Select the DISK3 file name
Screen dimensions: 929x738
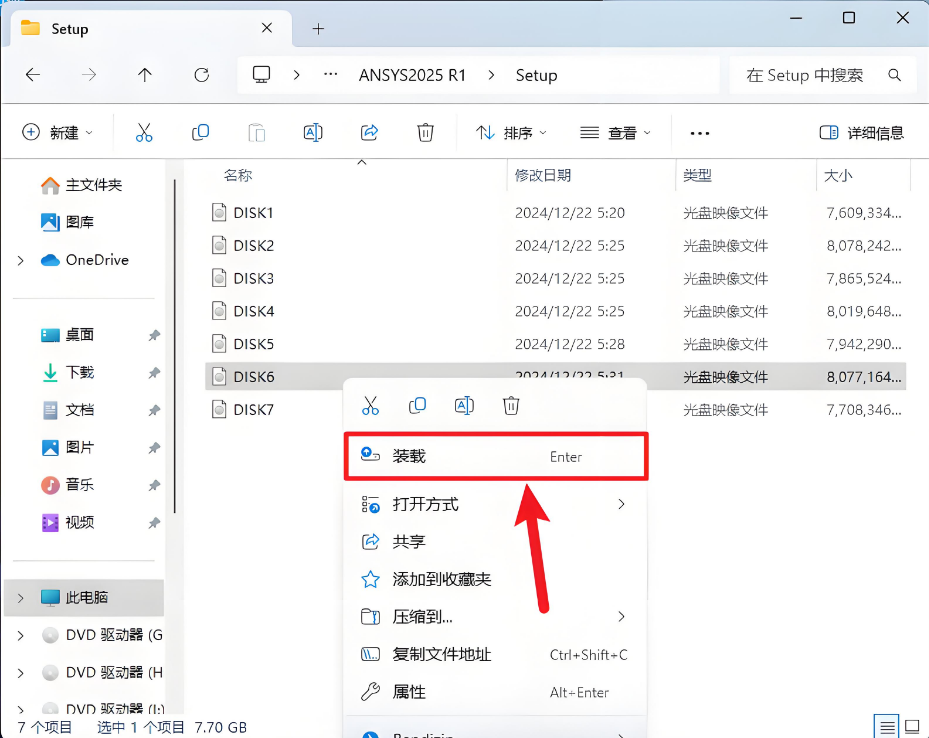pyautogui.click(x=254, y=278)
